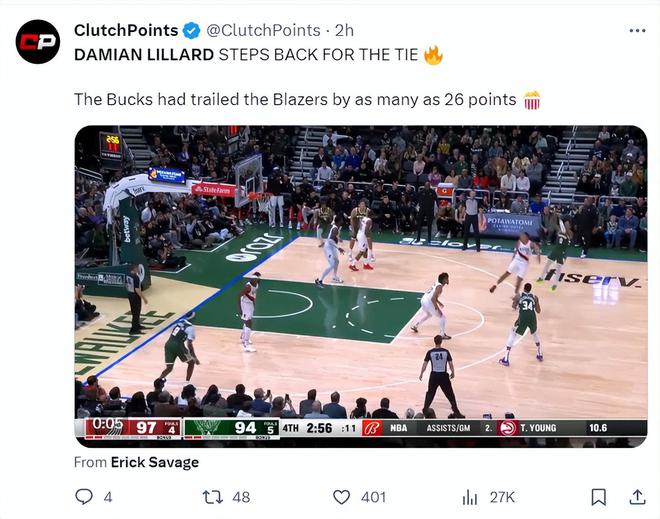Click the 48 reposts count
Image resolution: width=660 pixels, height=519 pixels.
(241, 497)
